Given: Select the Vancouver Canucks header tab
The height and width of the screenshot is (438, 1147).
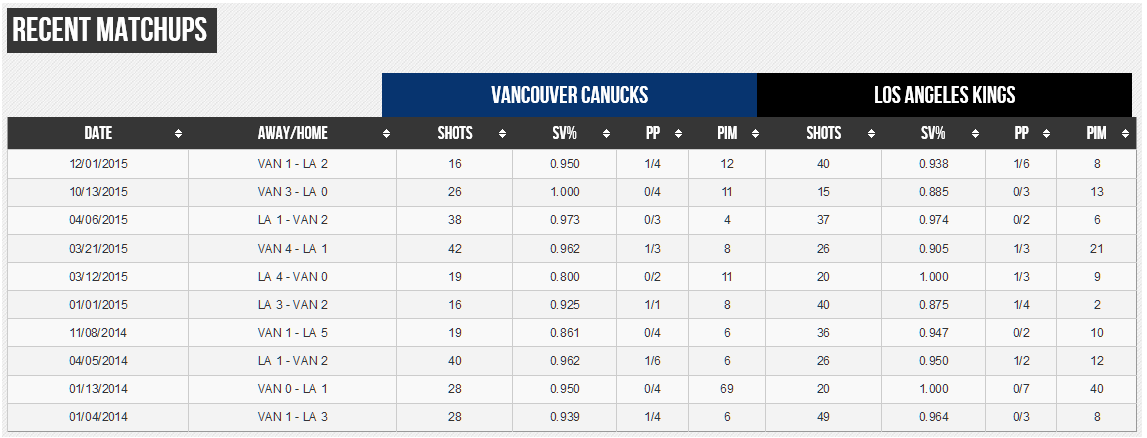Looking at the screenshot, I should coord(569,95).
